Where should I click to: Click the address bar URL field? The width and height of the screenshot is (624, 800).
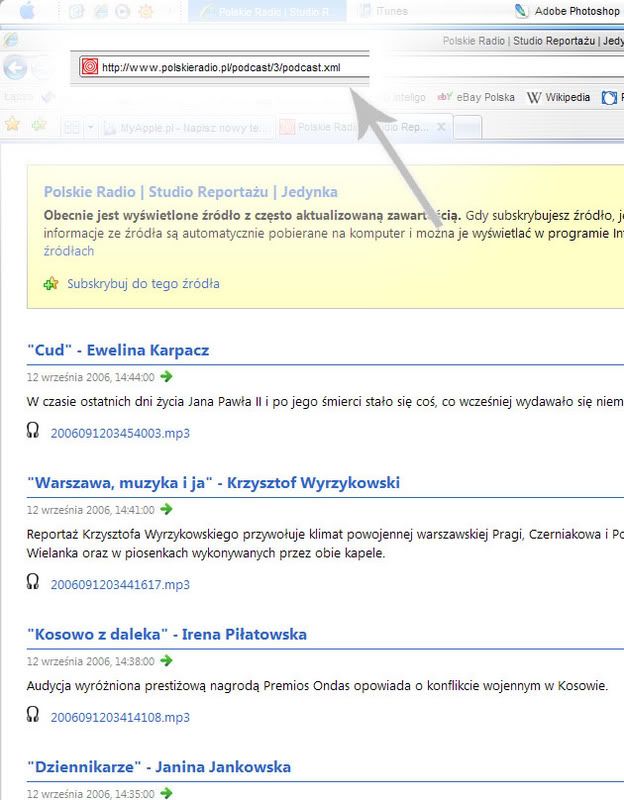point(224,67)
